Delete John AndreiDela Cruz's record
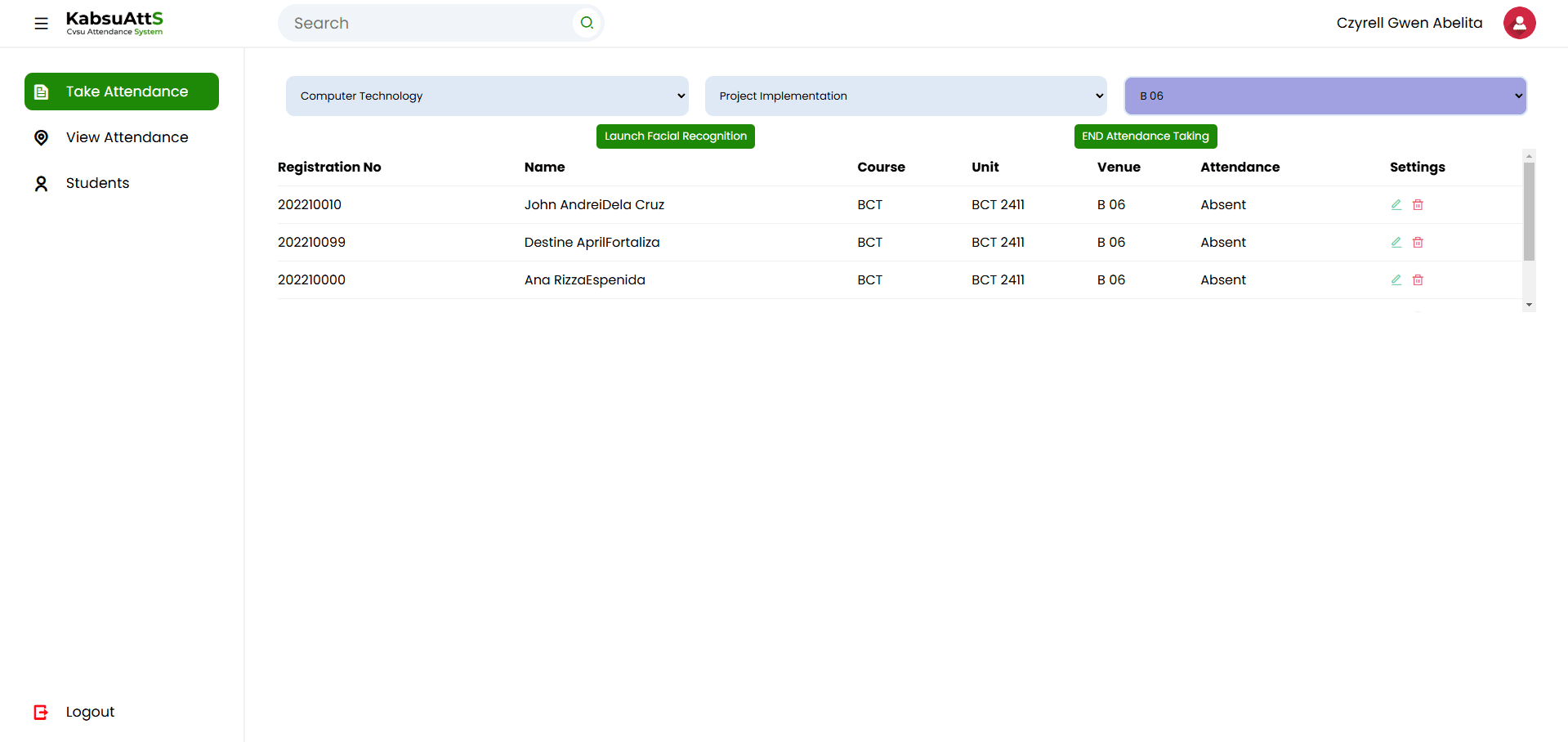1568x742 pixels. point(1418,205)
